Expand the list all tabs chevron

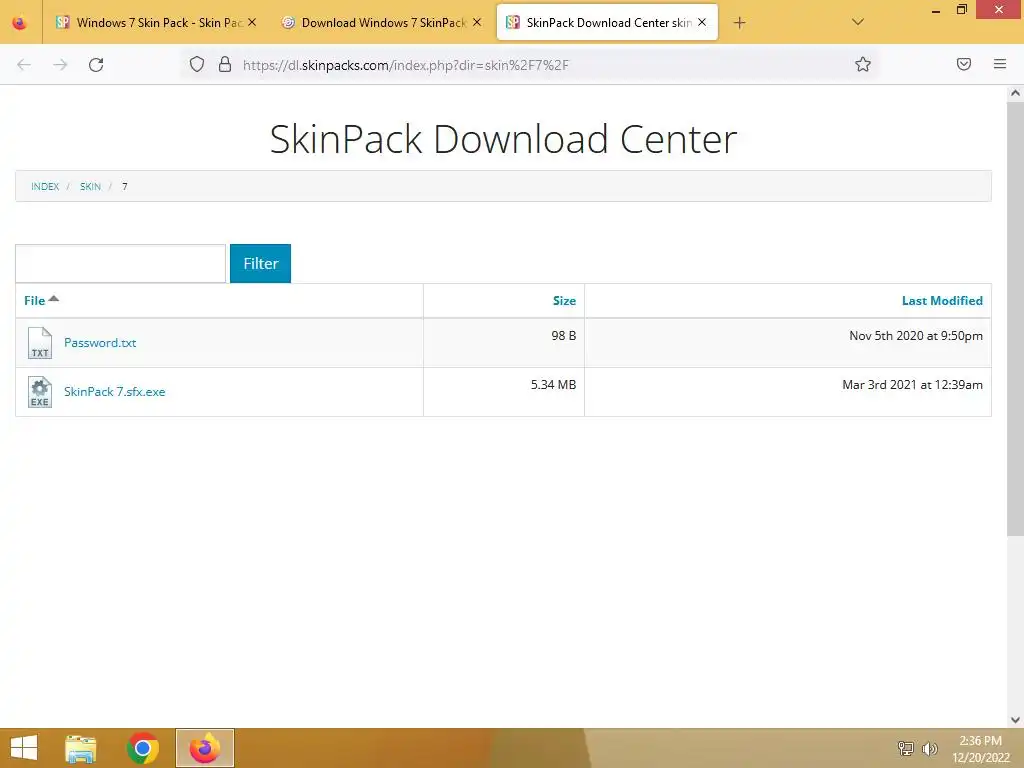click(858, 22)
